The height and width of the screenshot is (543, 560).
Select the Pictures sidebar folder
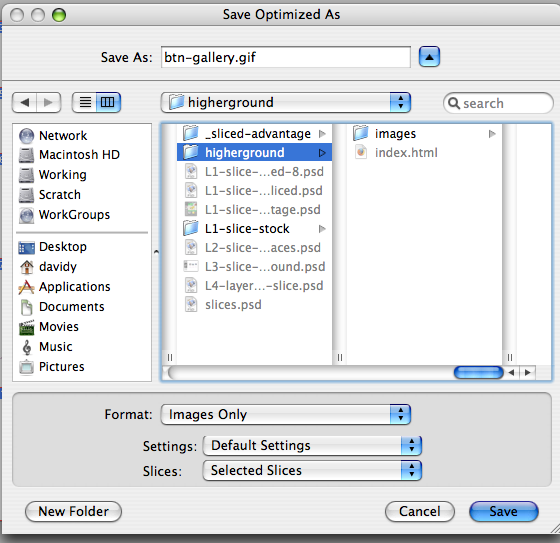(51, 367)
